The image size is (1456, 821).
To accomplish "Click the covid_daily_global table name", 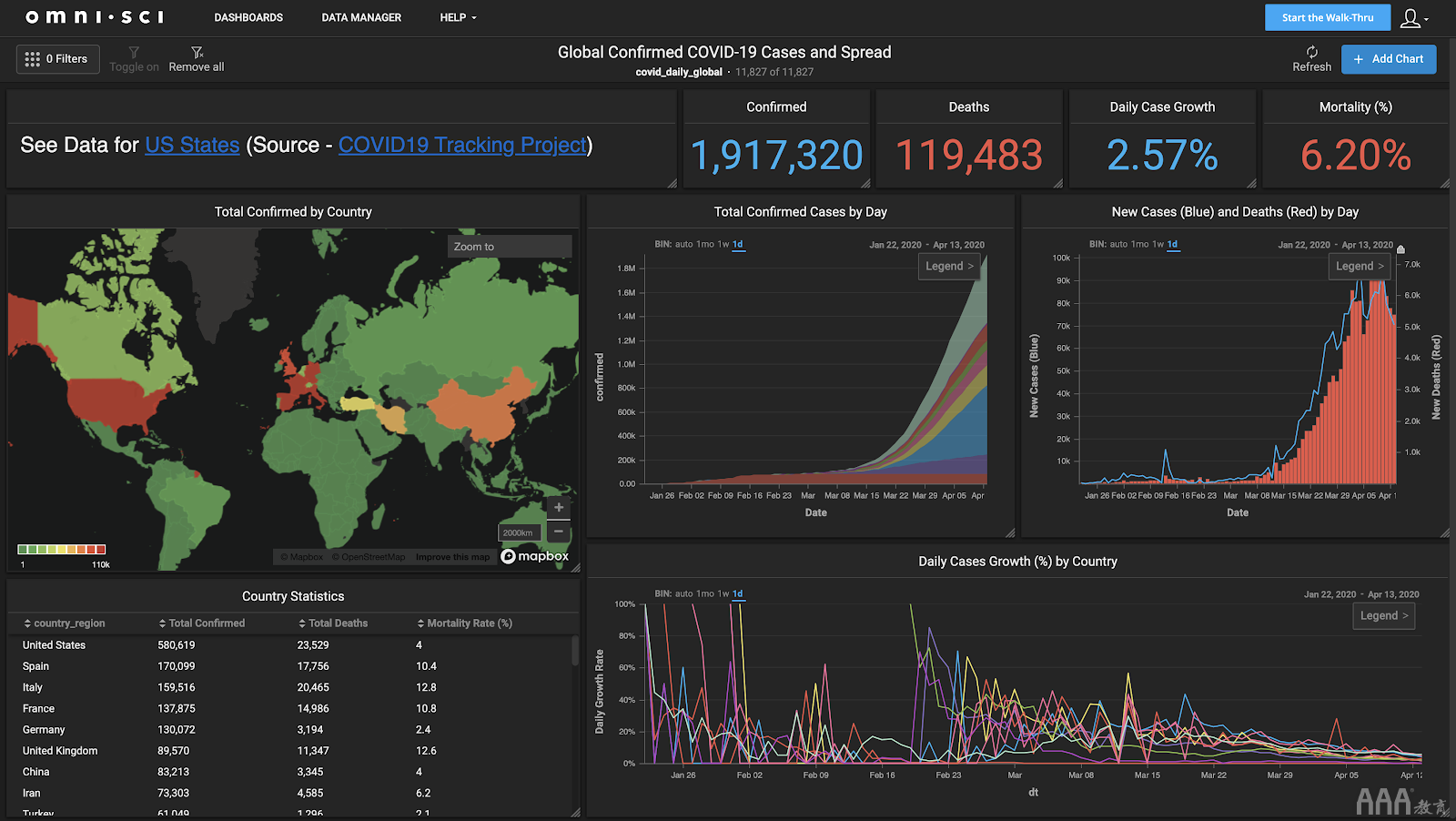I will [x=679, y=72].
